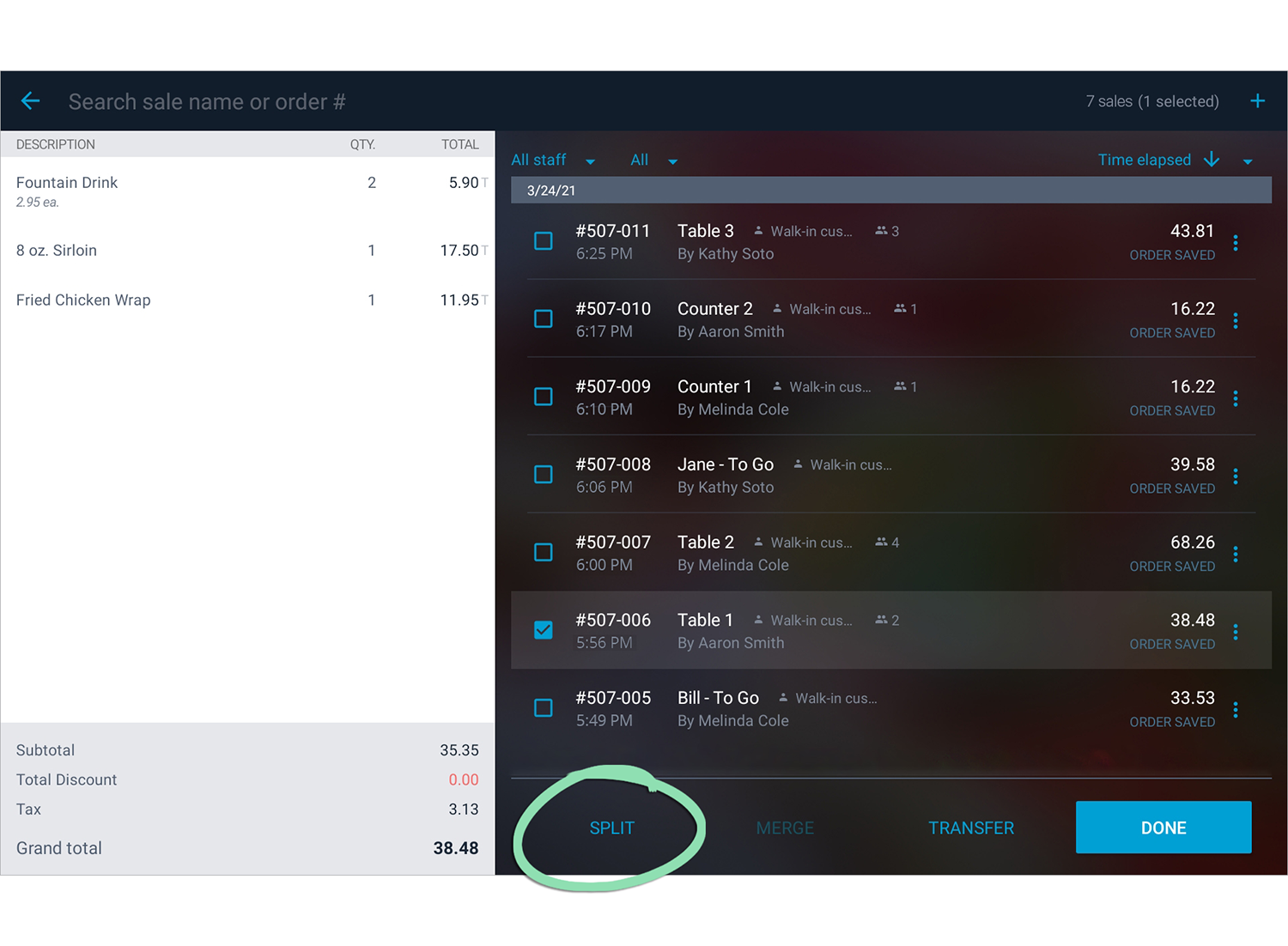This screenshot has width=1288, height=946.
Task: Click the Tax 3.13 value
Action: click(x=464, y=810)
